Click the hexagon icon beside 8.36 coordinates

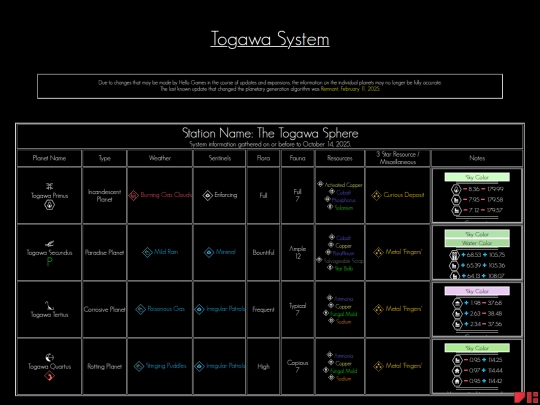click(456, 189)
